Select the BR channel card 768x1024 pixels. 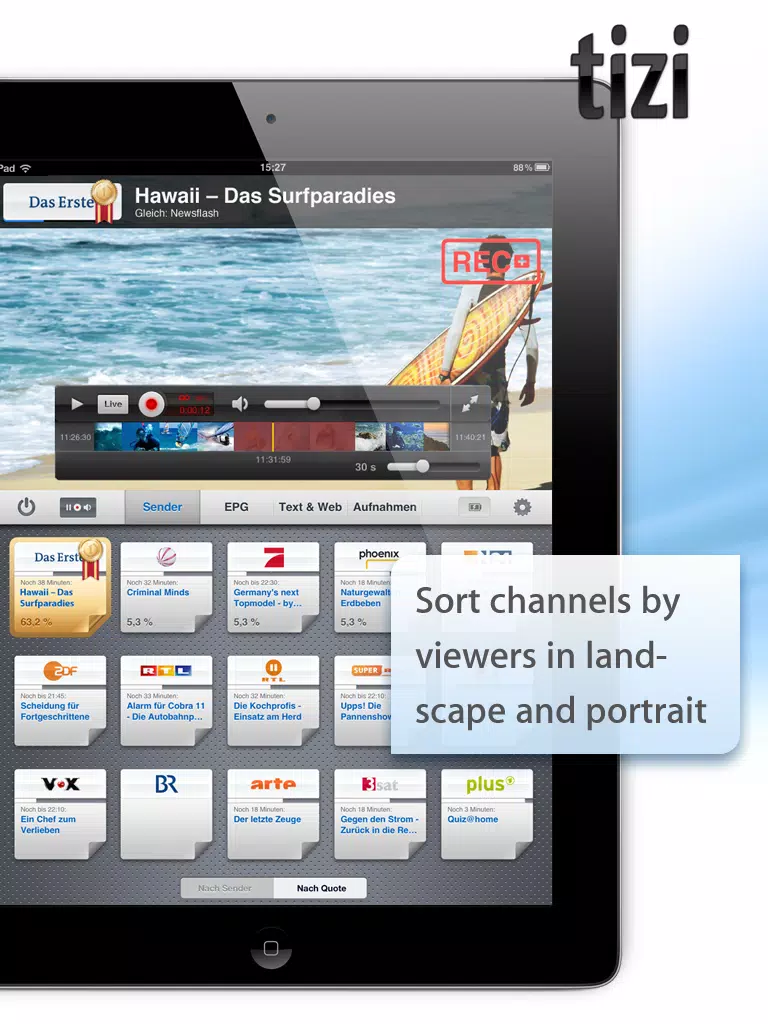click(167, 814)
